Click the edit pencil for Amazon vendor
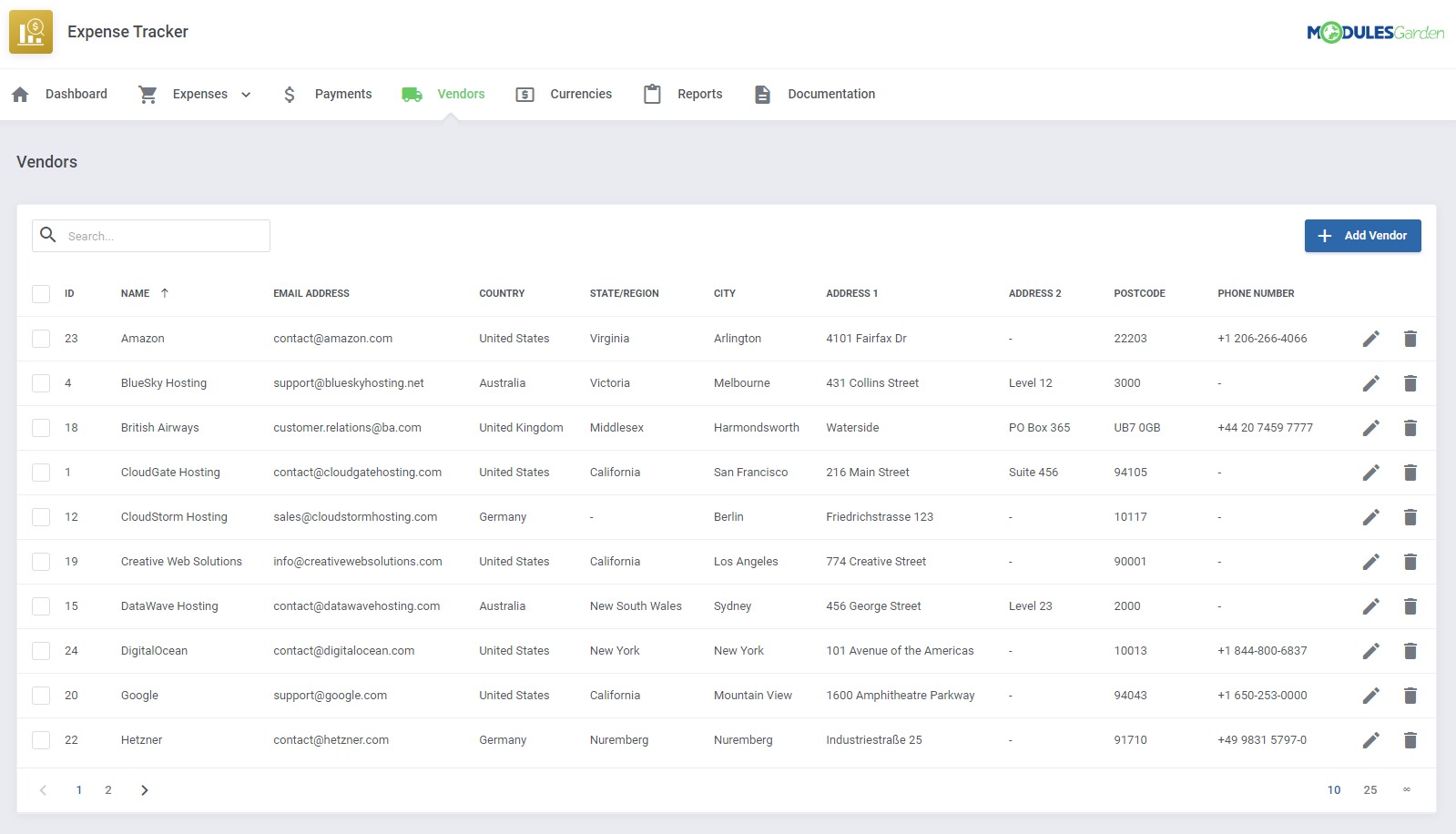Screen dimensions: 1456x834 pyautogui.click(x=1370, y=339)
